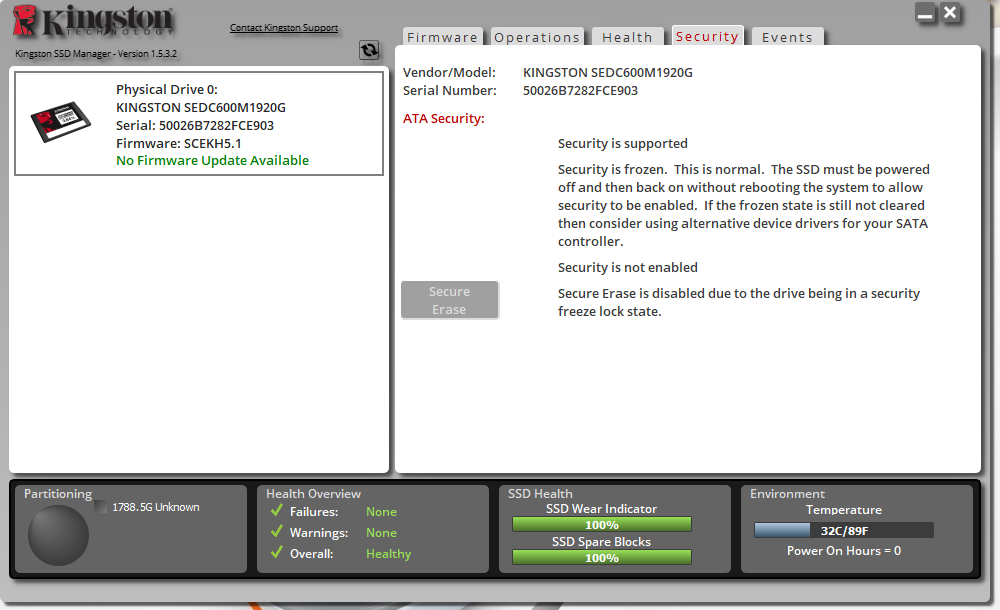Image resolution: width=1000 pixels, height=610 pixels.
Task: Click the Overall: Healthy value
Action: 388,554
